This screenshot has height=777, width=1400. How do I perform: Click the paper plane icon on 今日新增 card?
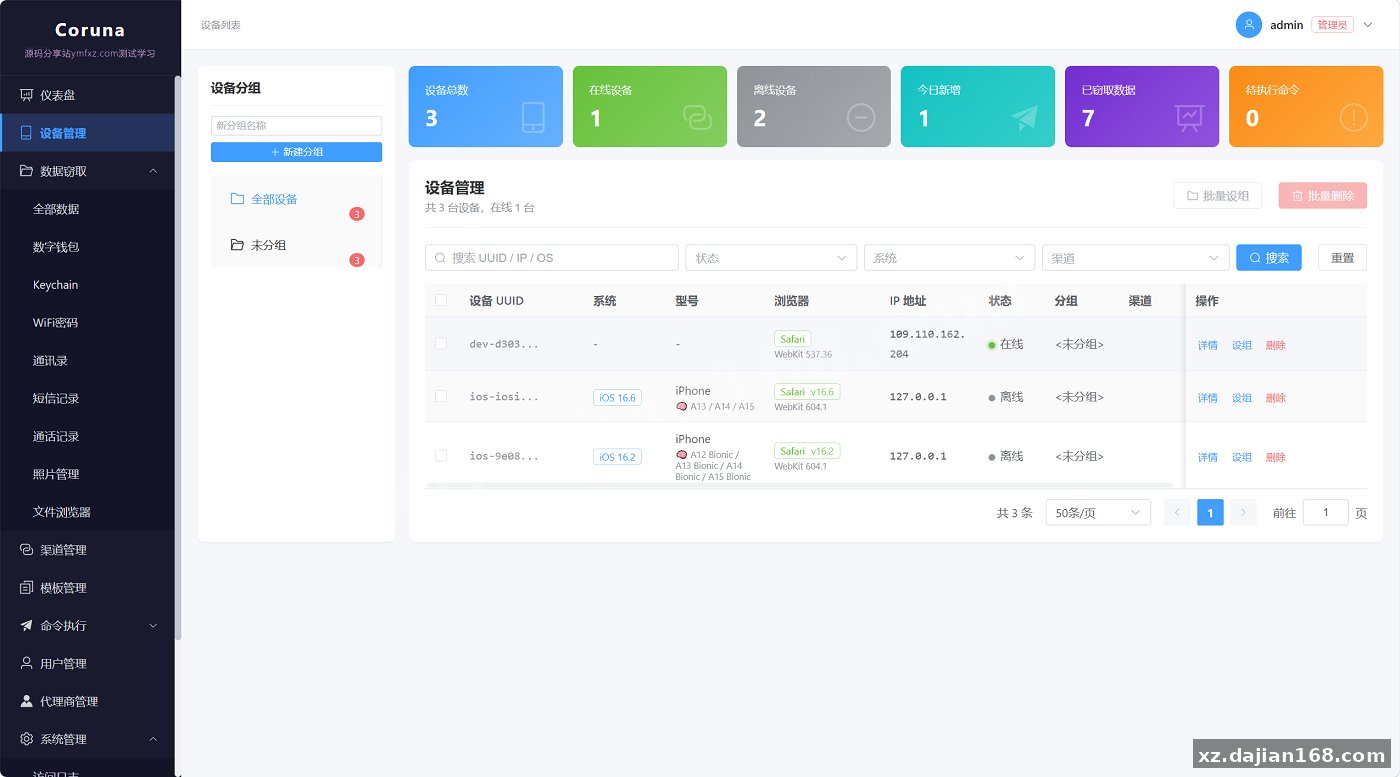pyautogui.click(x=1025, y=118)
